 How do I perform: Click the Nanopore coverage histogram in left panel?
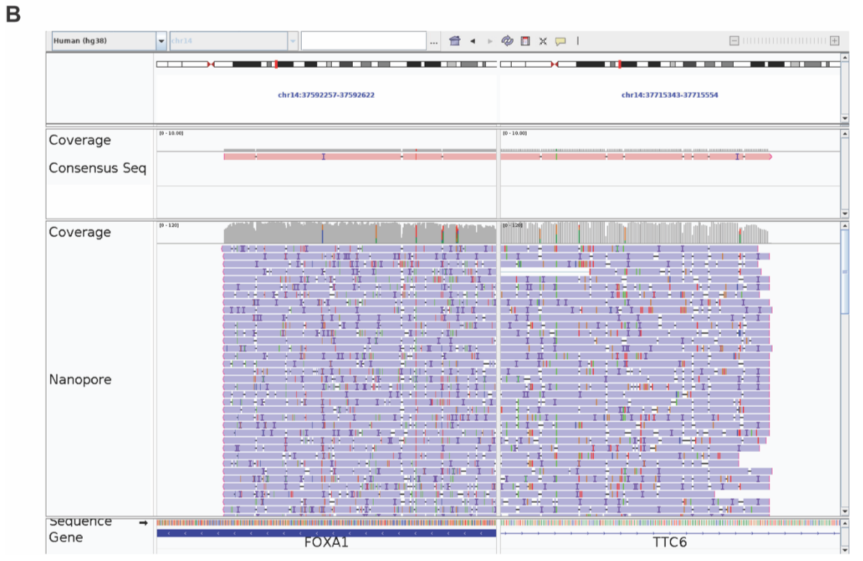click(360, 233)
